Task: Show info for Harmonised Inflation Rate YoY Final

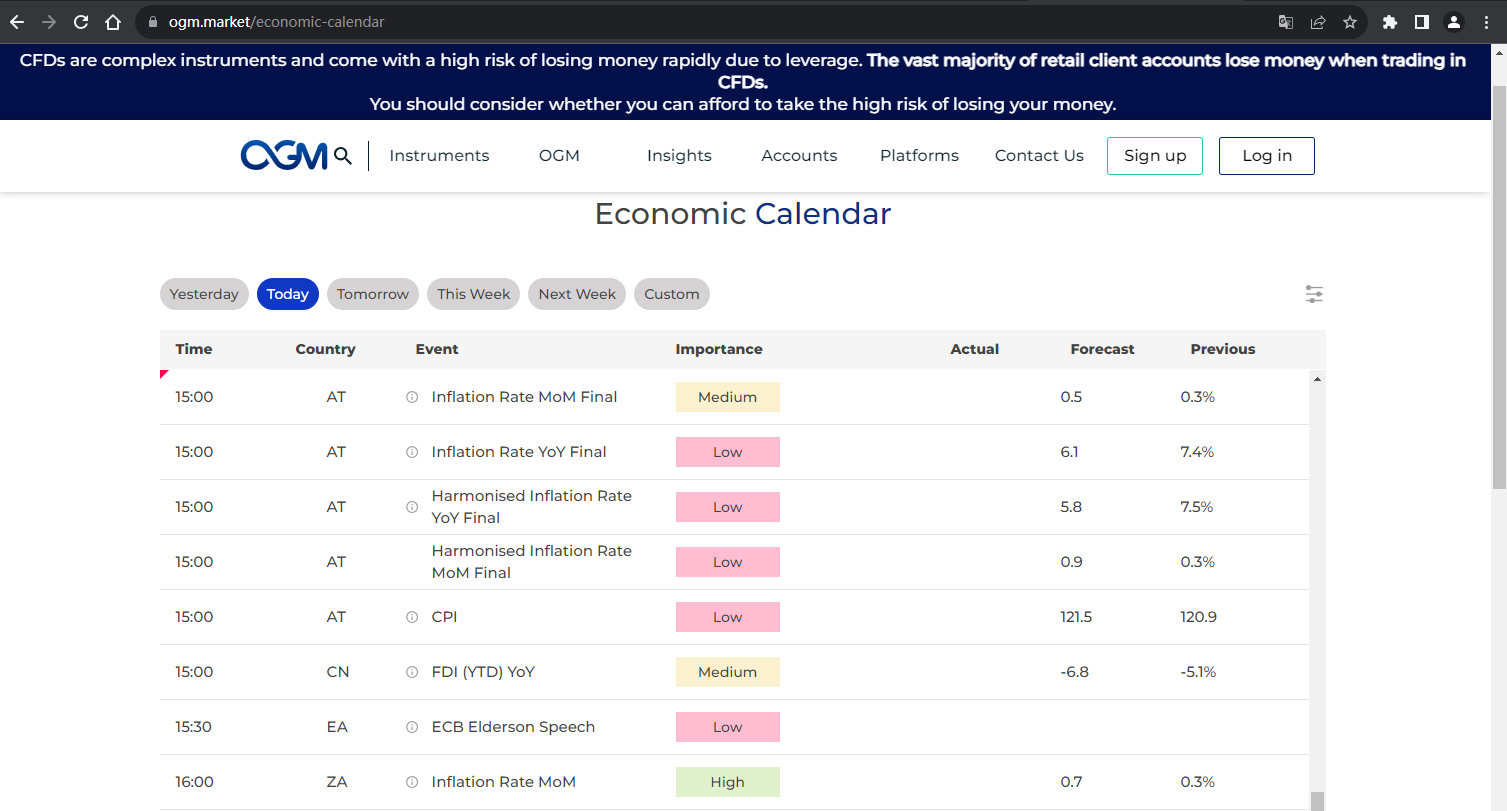Action: pyautogui.click(x=412, y=507)
